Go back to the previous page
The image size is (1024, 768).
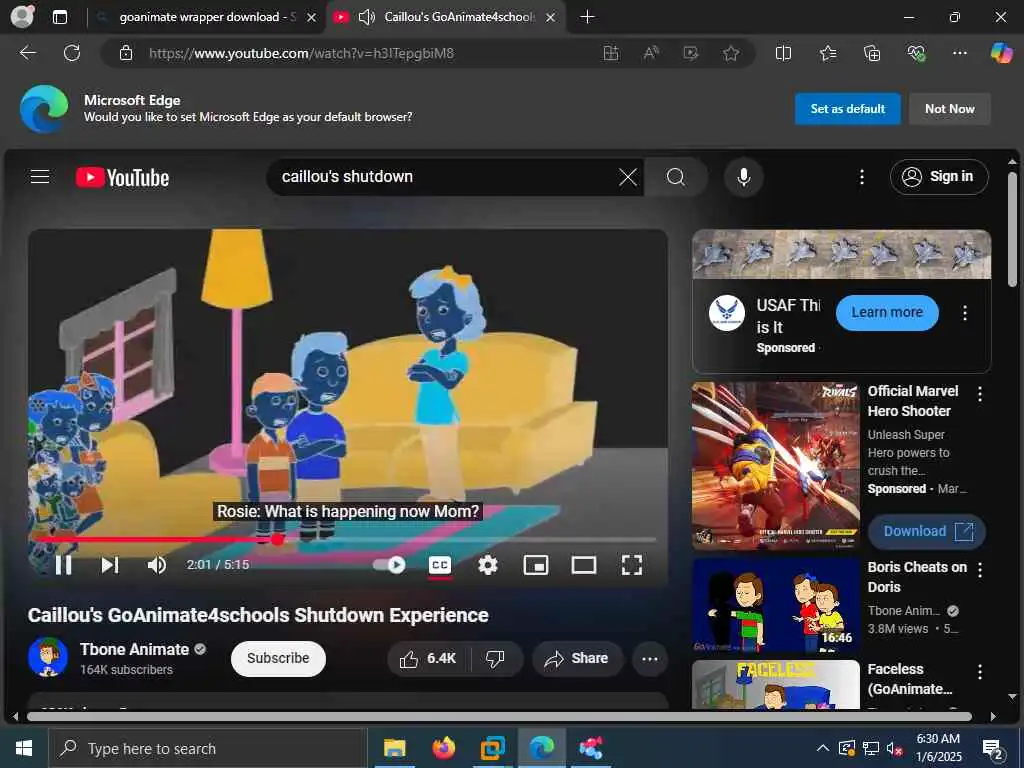(x=28, y=53)
